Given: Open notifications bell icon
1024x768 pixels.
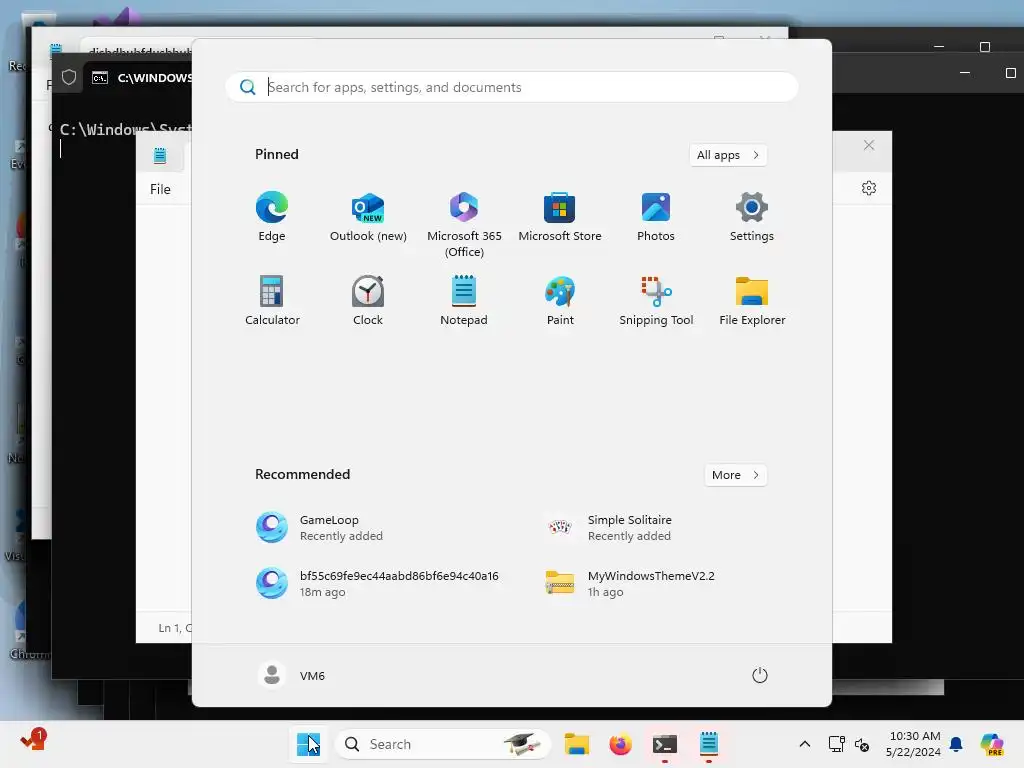Looking at the screenshot, I should pos(956,744).
